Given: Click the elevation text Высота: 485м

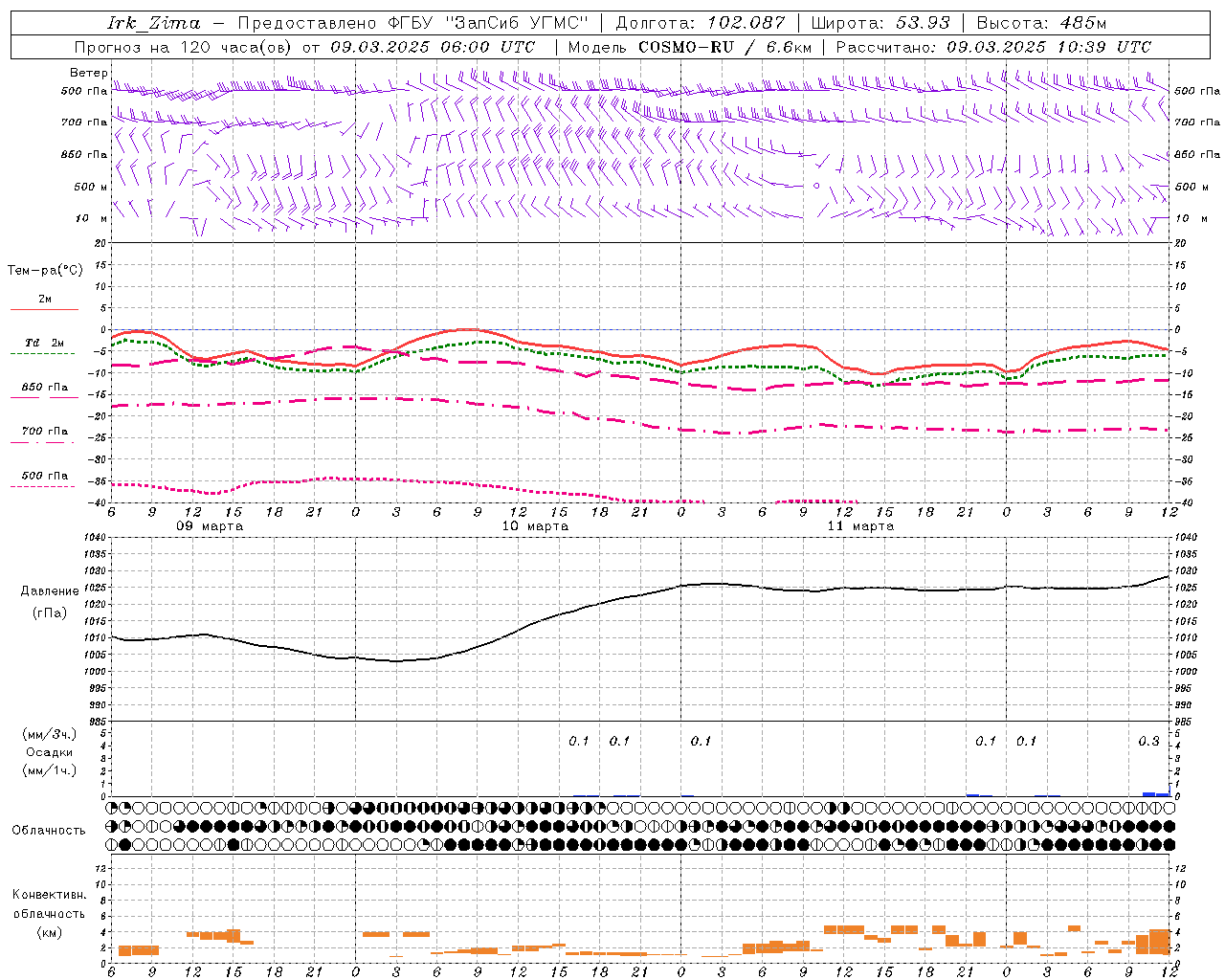Looking at the screenshot, I should 1041,23.
